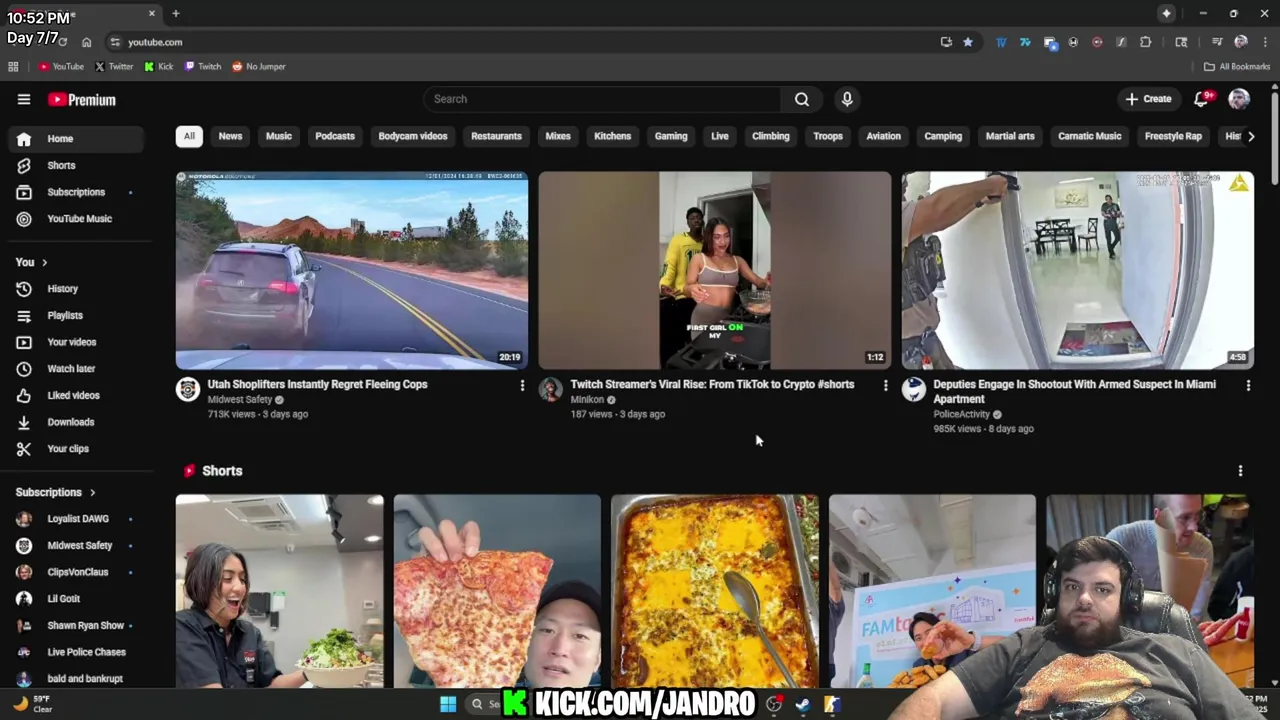Click the YouTube Premium logo
Viewport: 1280px width, 720px height.
[82, 100]
